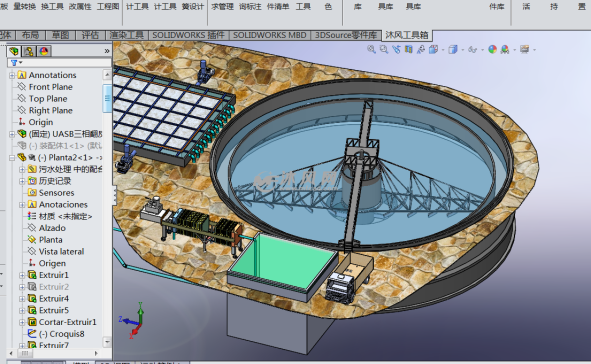Open the View Orientation cube icon

(x=433, y=49)
